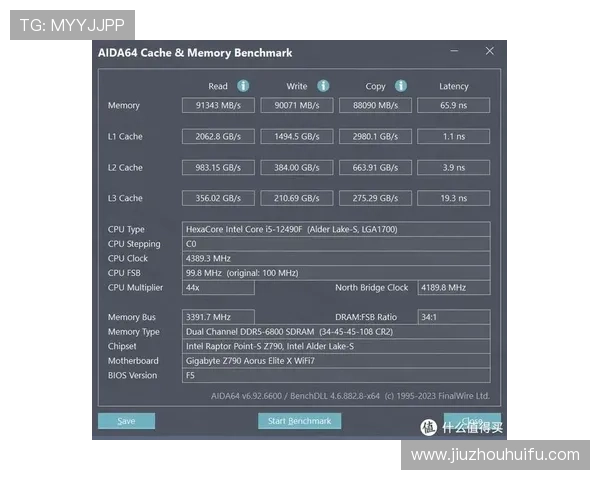Click the L1 Cache row label
600x480 pixels.
125,136
